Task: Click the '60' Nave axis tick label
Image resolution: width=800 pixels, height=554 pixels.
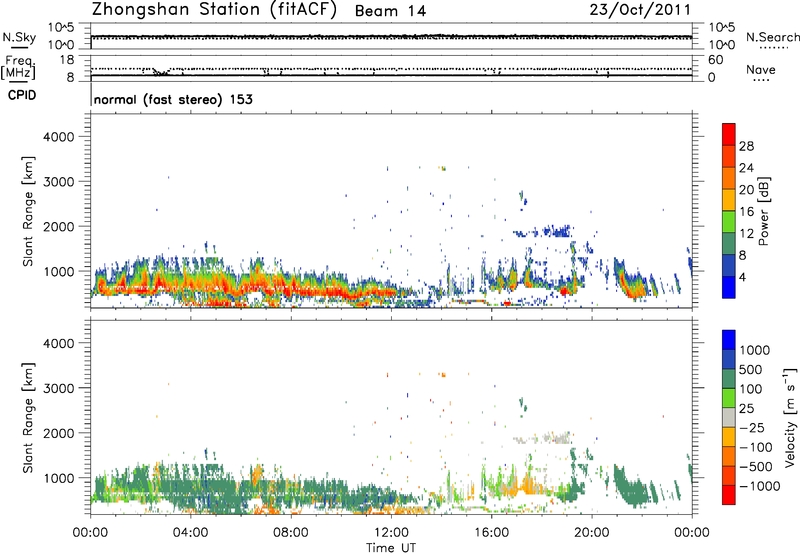Action: [715, 60]
